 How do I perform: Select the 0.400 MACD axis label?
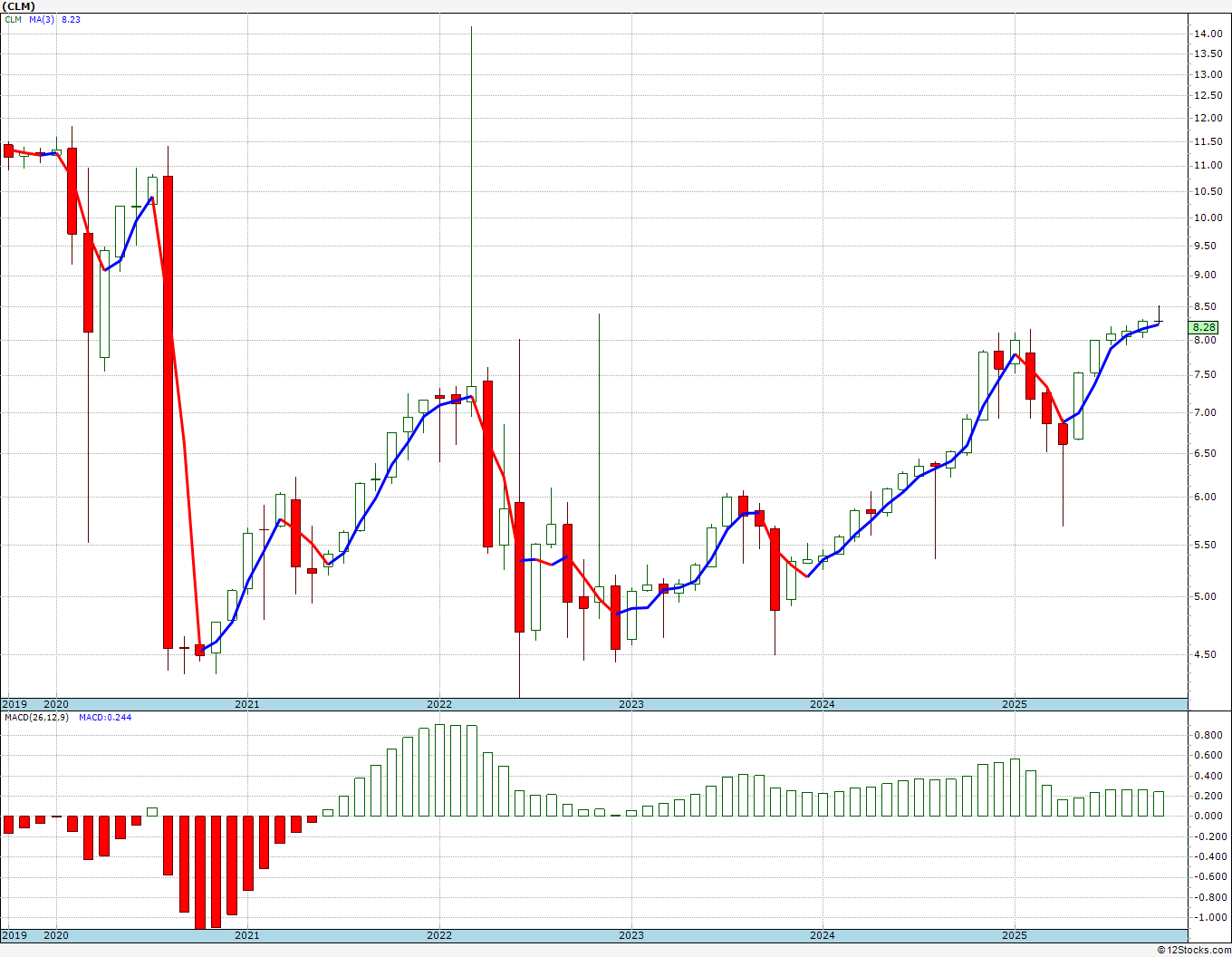pyautogui.click(x=1207, y=776)
